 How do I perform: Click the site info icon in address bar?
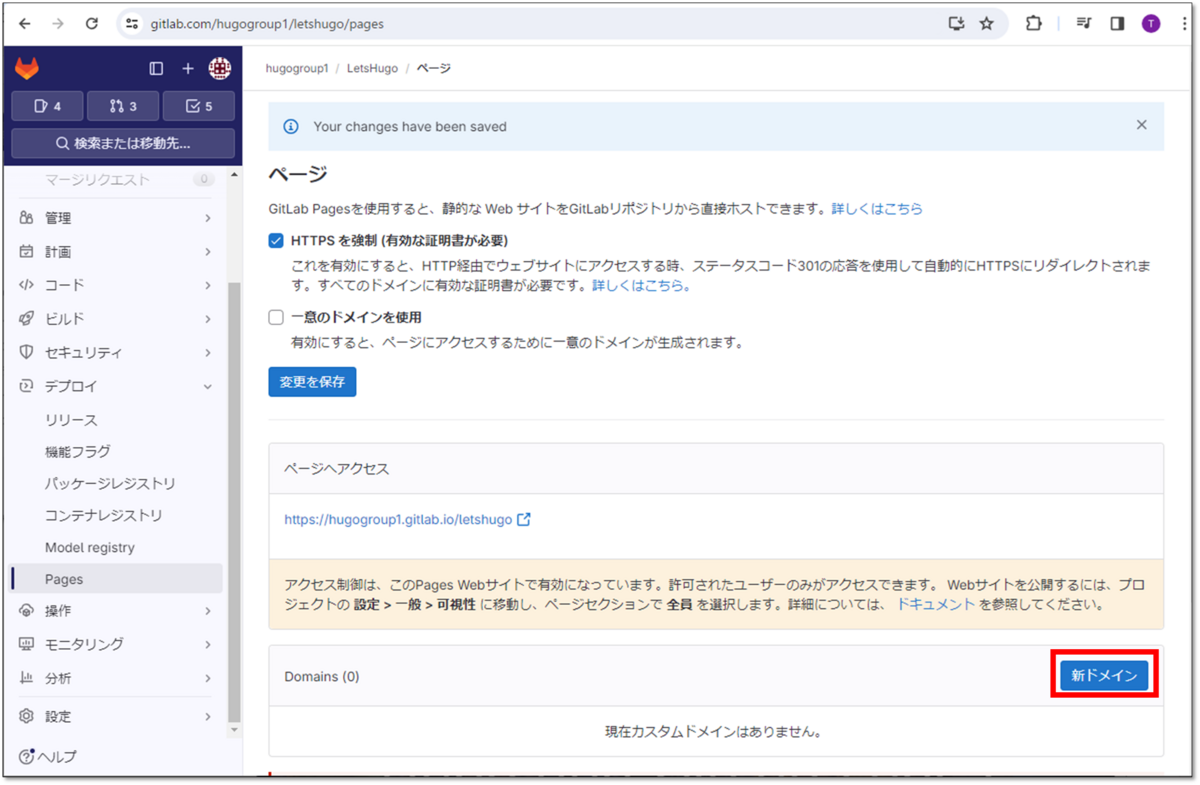133,23
